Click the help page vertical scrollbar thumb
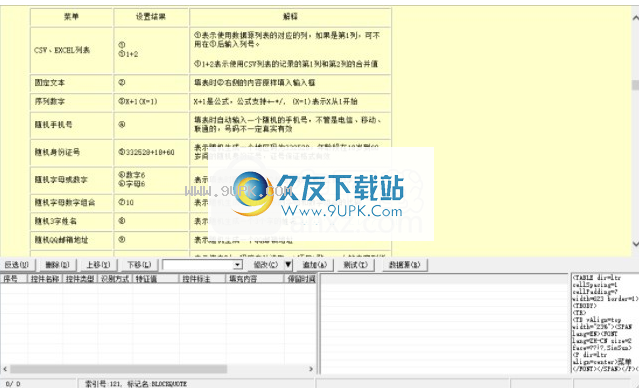The image size is (643, 388). click(636, 85)
